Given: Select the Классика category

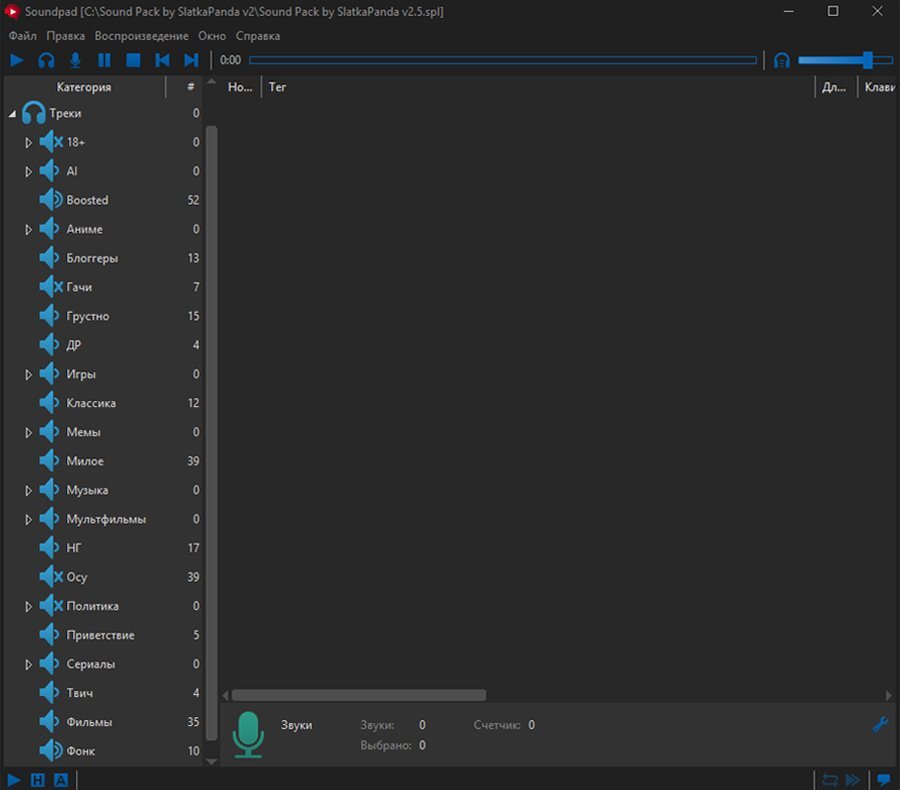Looking at the screenshot, I should [91, 403].
